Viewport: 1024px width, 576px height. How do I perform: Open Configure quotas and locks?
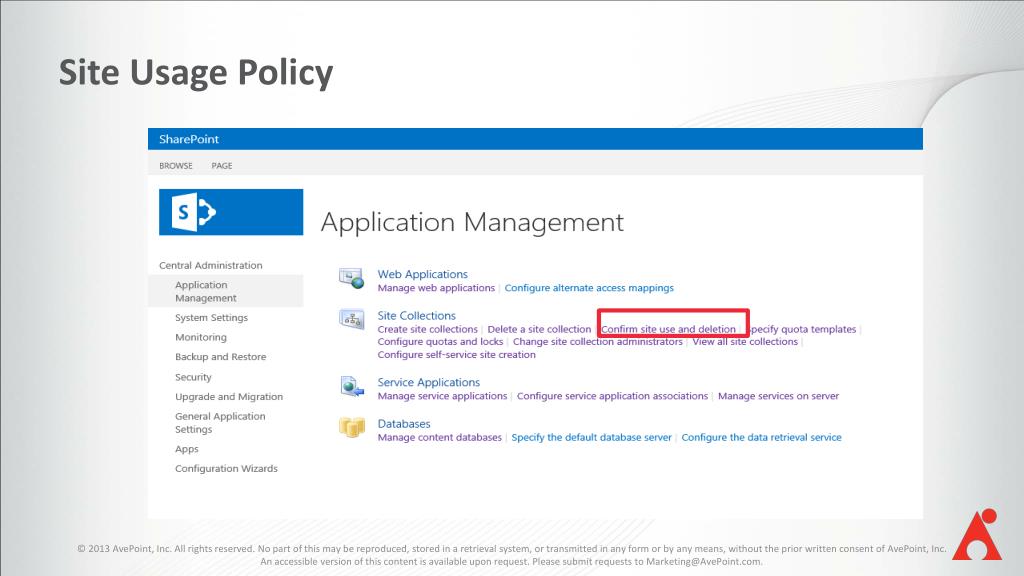click(x=440, y=342)
